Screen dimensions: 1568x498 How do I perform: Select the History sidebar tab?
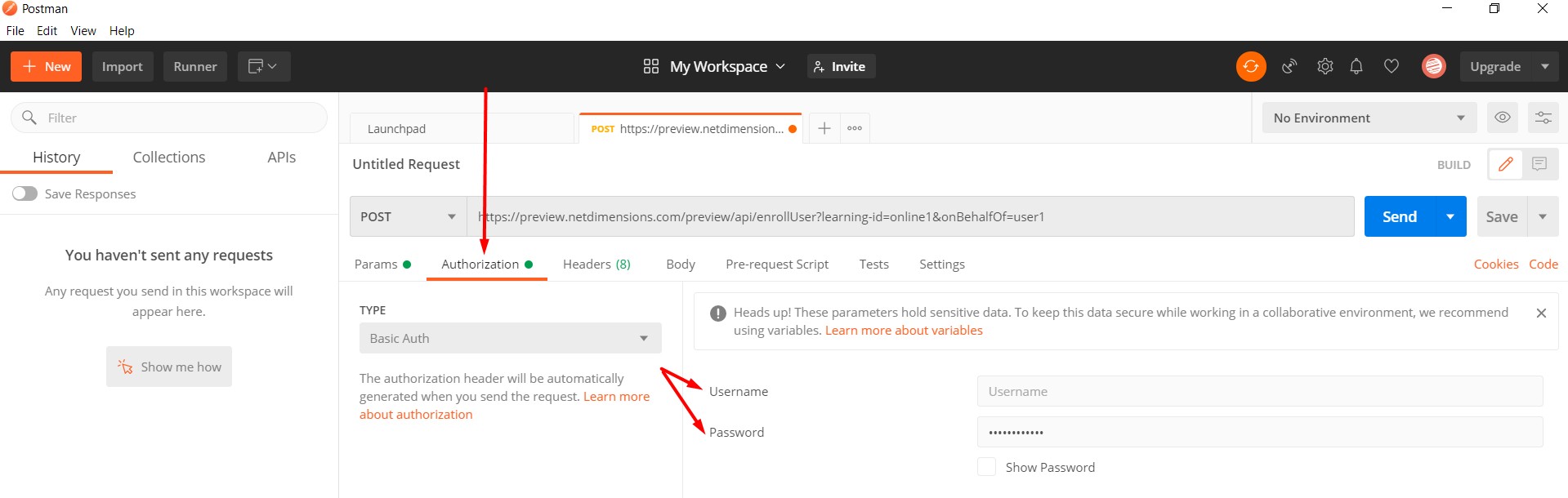coord(56,157)
